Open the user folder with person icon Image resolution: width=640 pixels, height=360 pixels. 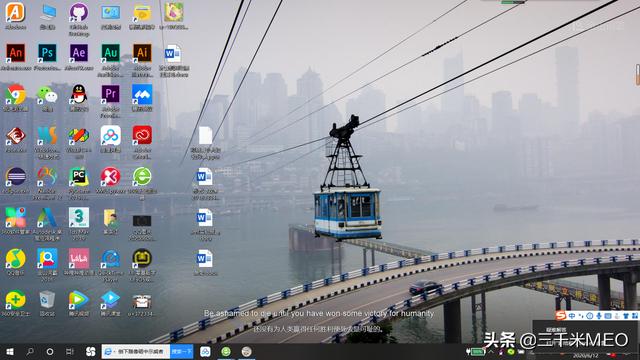point(111,218)
